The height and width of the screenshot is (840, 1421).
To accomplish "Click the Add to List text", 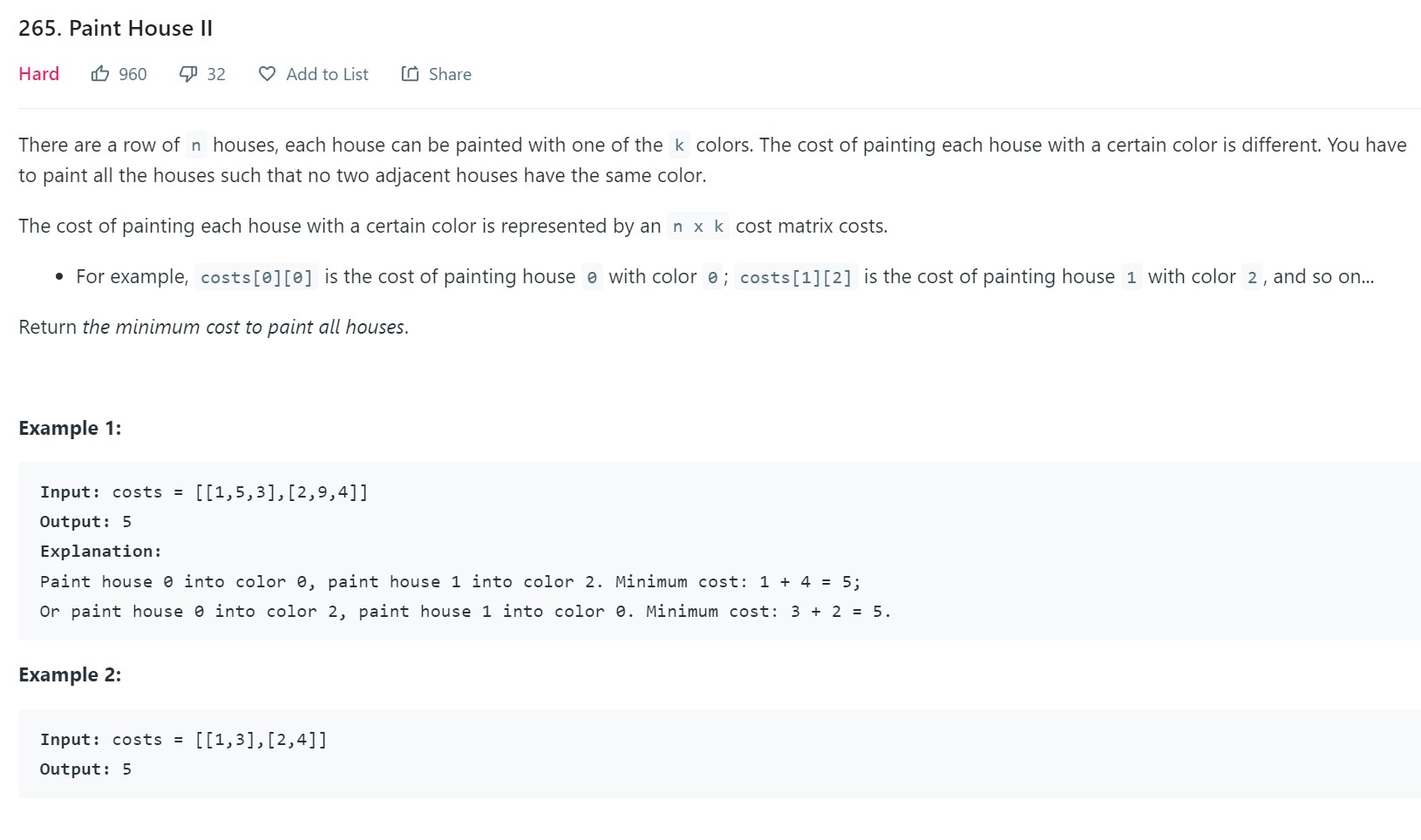I will click(x=327, y=74).
